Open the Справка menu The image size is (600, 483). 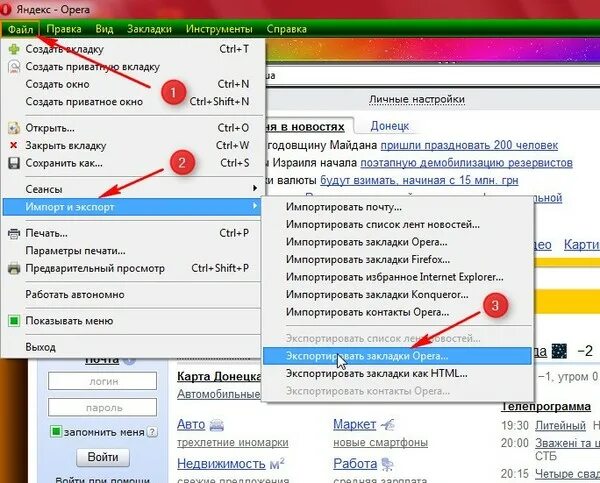287,29
